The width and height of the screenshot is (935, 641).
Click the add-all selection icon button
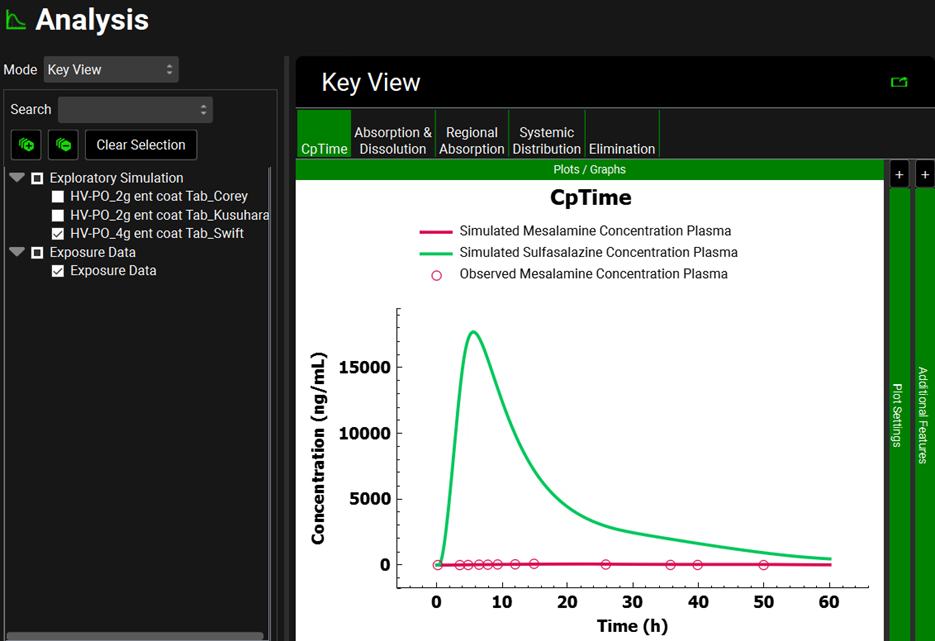25,145
